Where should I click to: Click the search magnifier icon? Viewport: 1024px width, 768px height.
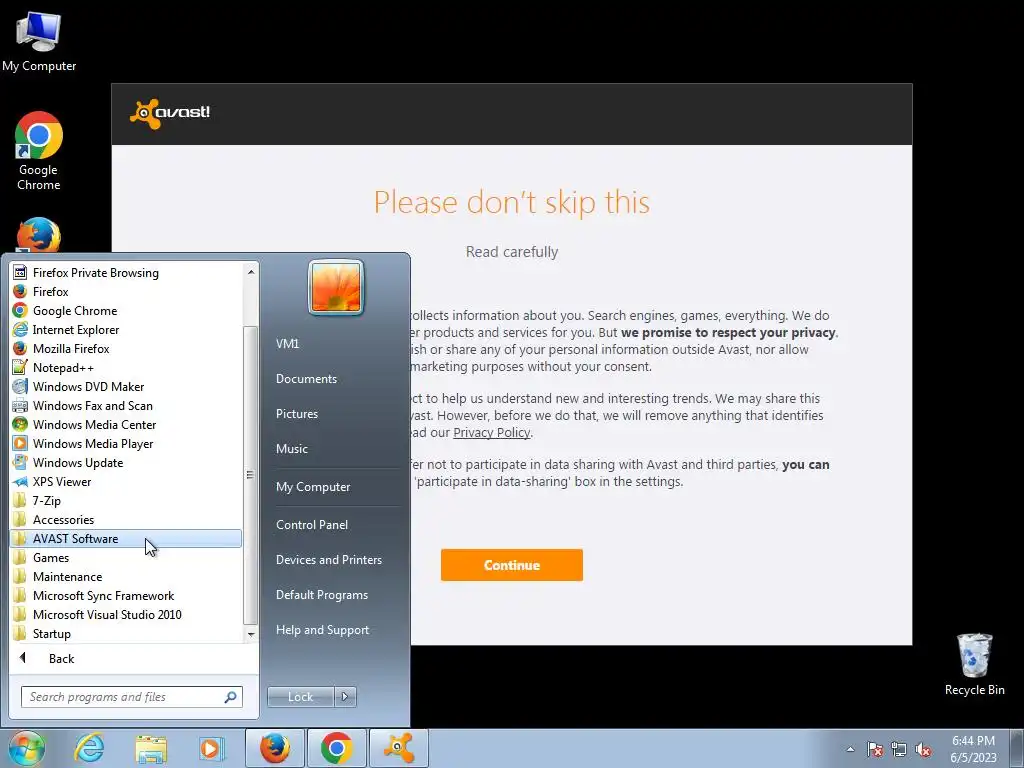coord(231,697)
